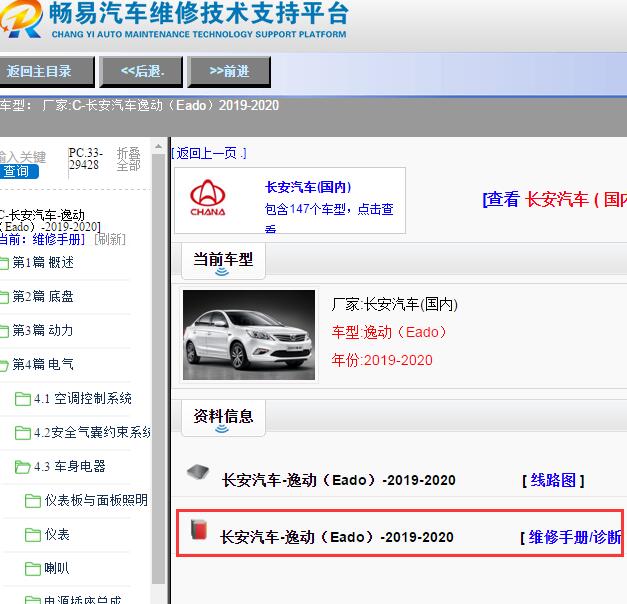Screen dimensions: 627x604
Task: Open the folder icon for 第2篇 底盘
Action: pyautogui.click(x=4, y=297)
